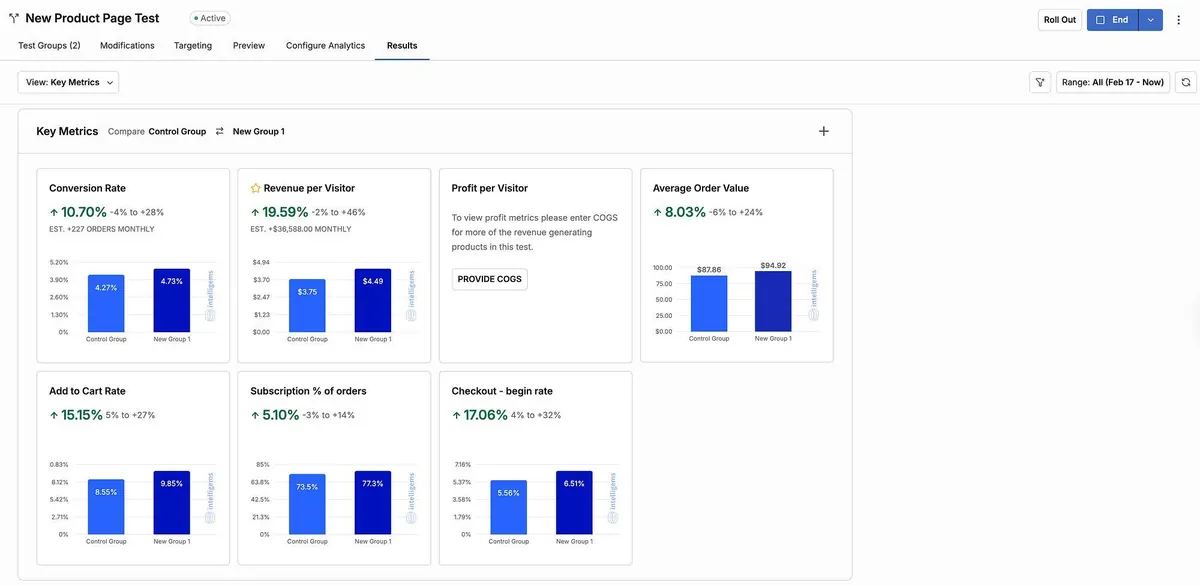The height and width of the screenshot is (586, 1200).
Task: Open the three-dot more options menu
Action: pyautogui.click(x=1178, y=20)
